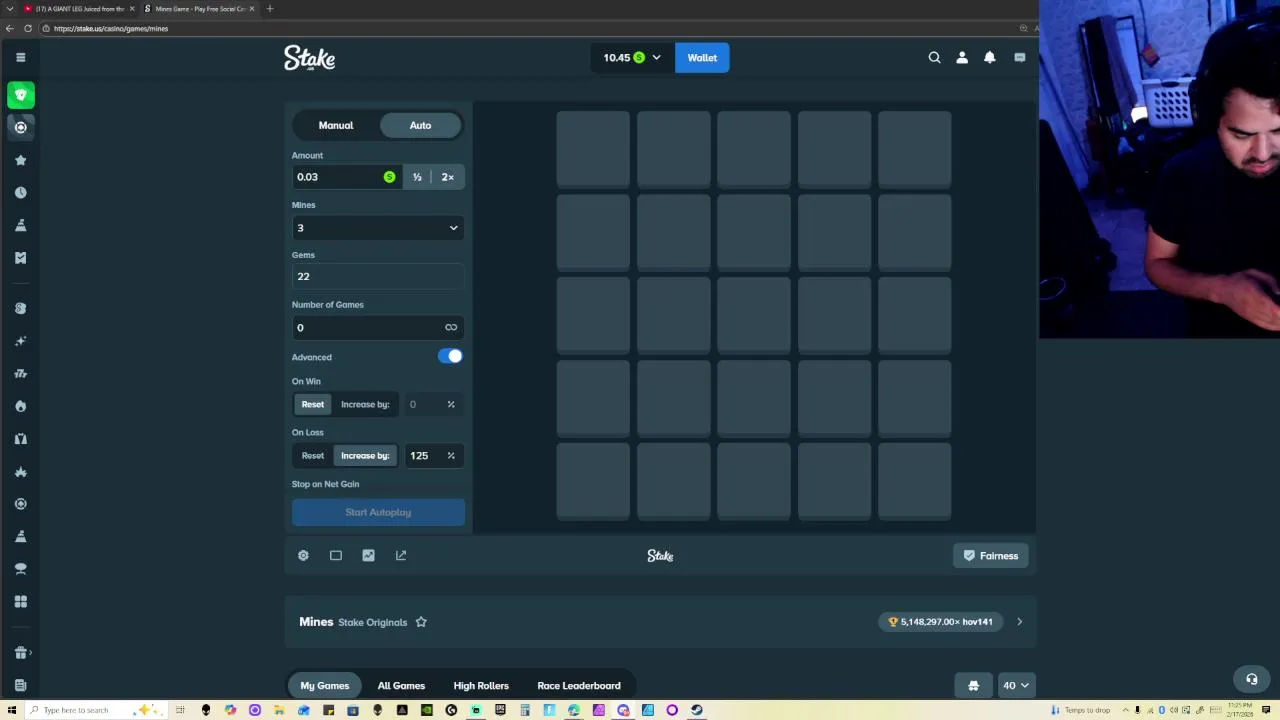Screen dimensions: 1280x720
Task: Click the center tile of mines grid
Action: pyautogui.click(x=754, y=316)
